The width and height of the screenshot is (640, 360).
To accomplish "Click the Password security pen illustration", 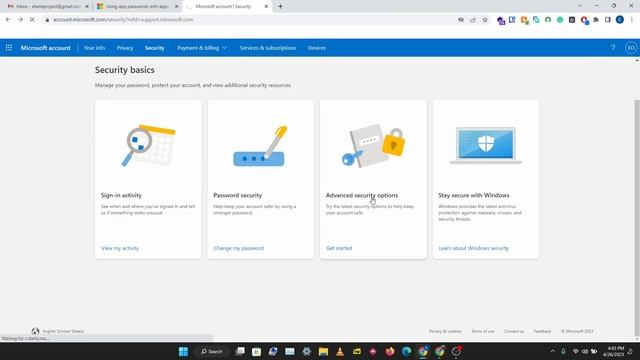I will [x=260, y=146].
